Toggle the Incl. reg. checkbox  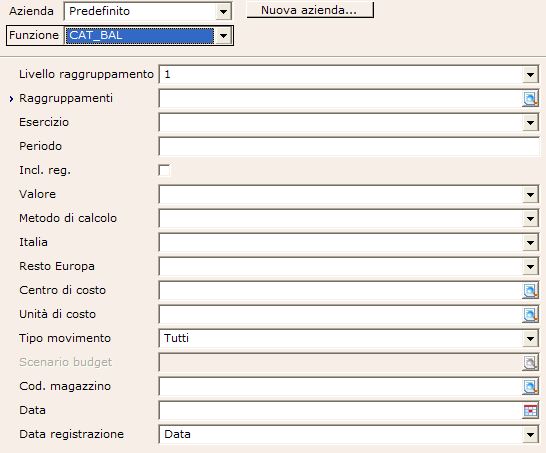pos(164,171)
